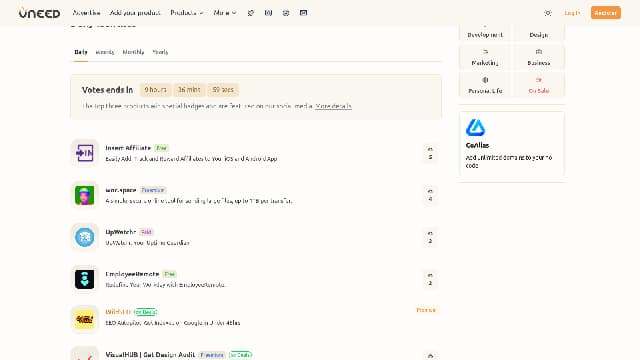Viewport: 640px width, 360px height.
Task: Open the Log in link
Action: (x=572, y=13)
